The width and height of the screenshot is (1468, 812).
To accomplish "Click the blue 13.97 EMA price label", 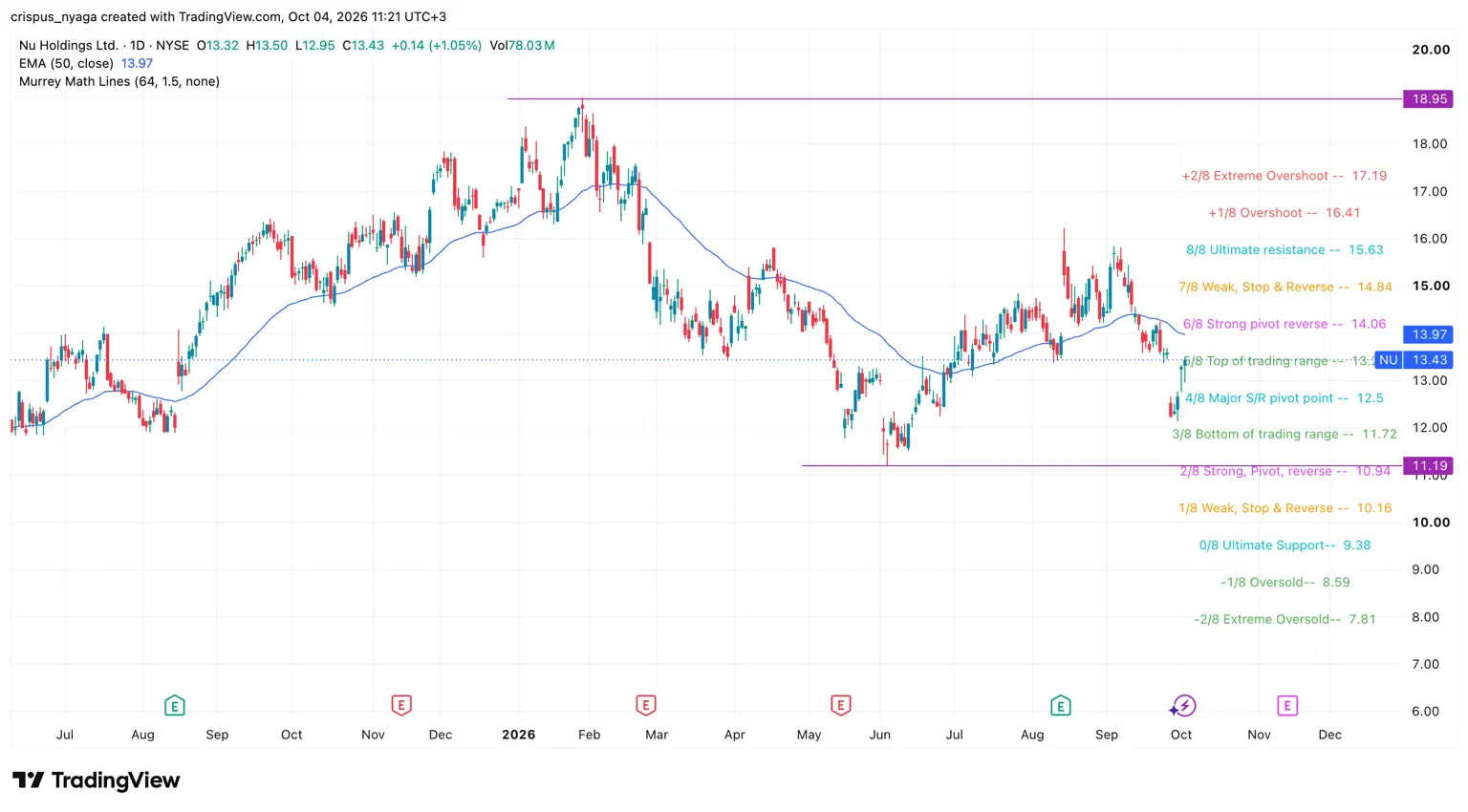I will [1429, 334].
